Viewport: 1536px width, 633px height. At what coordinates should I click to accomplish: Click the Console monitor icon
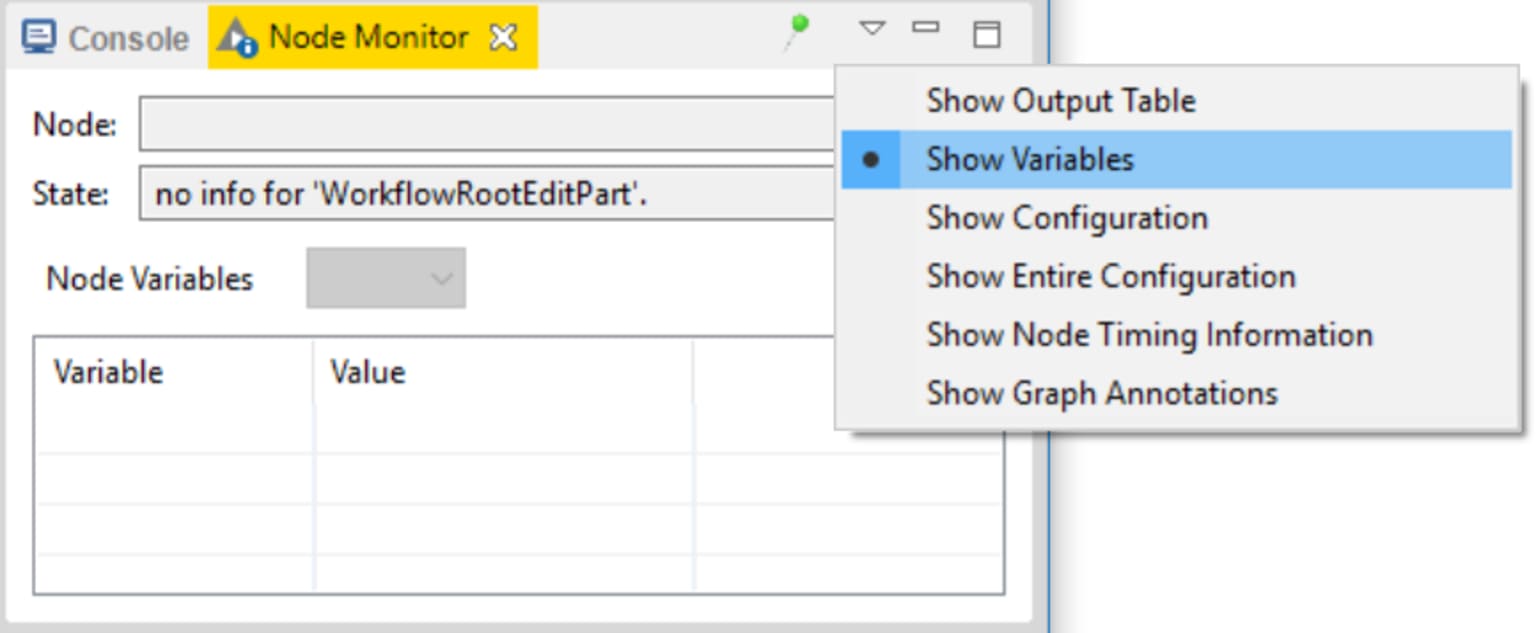38,38
